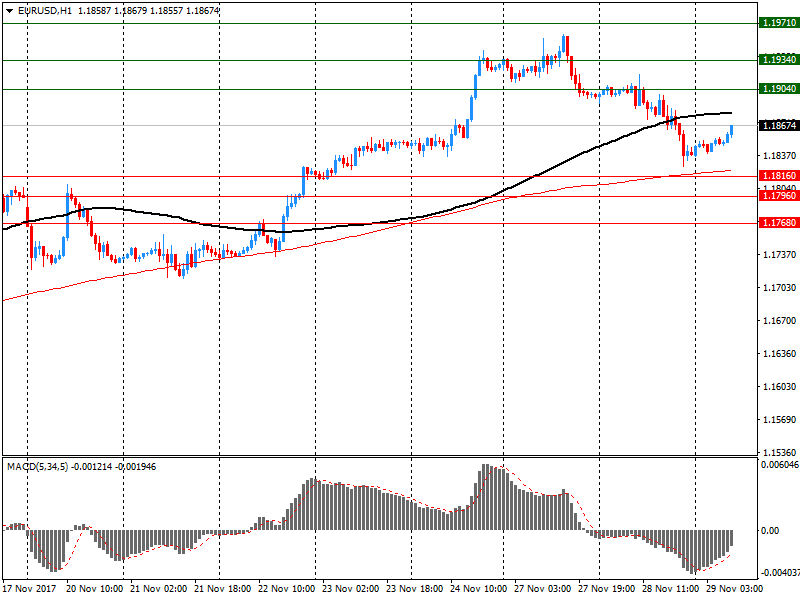The width and height of the screenshot is (800, 600).
Task: Click the 1.18370 price scale value
Action: (779, 156)
